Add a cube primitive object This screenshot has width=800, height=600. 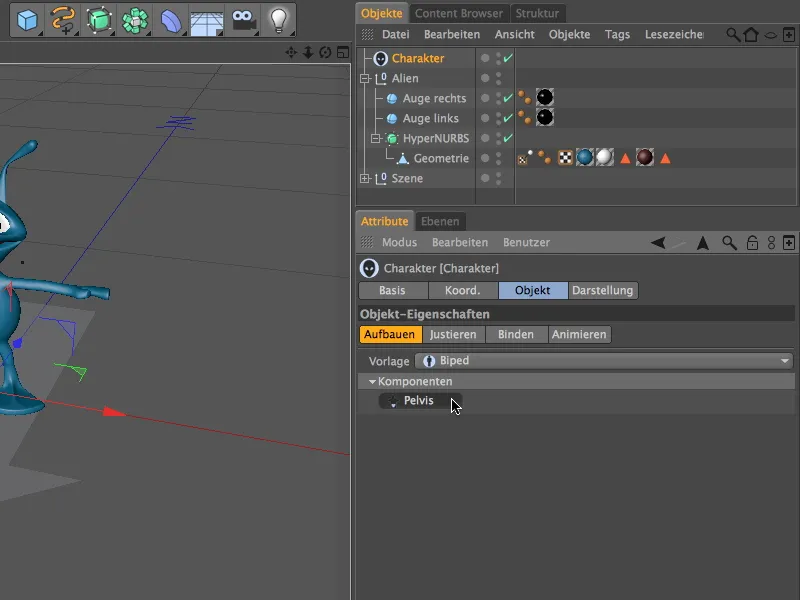[x=28, y=20]
